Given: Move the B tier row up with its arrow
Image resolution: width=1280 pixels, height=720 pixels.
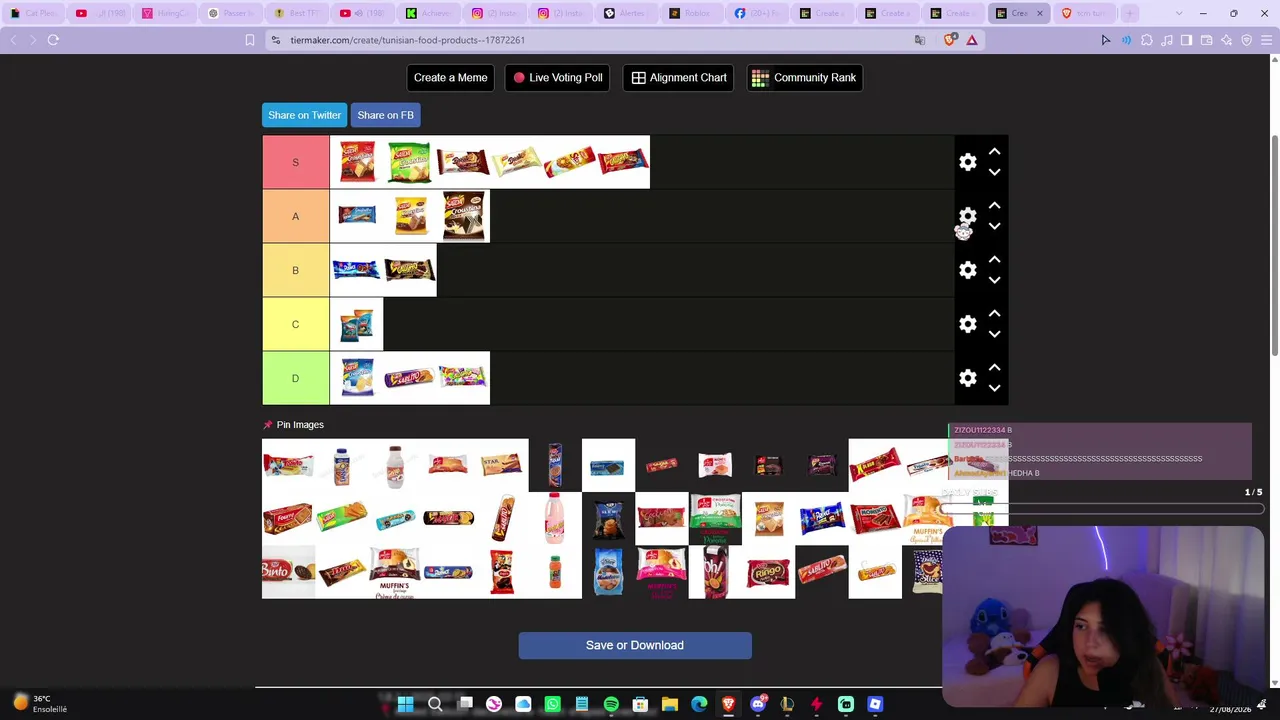Looking at the screenshot, I should point(994,259).
